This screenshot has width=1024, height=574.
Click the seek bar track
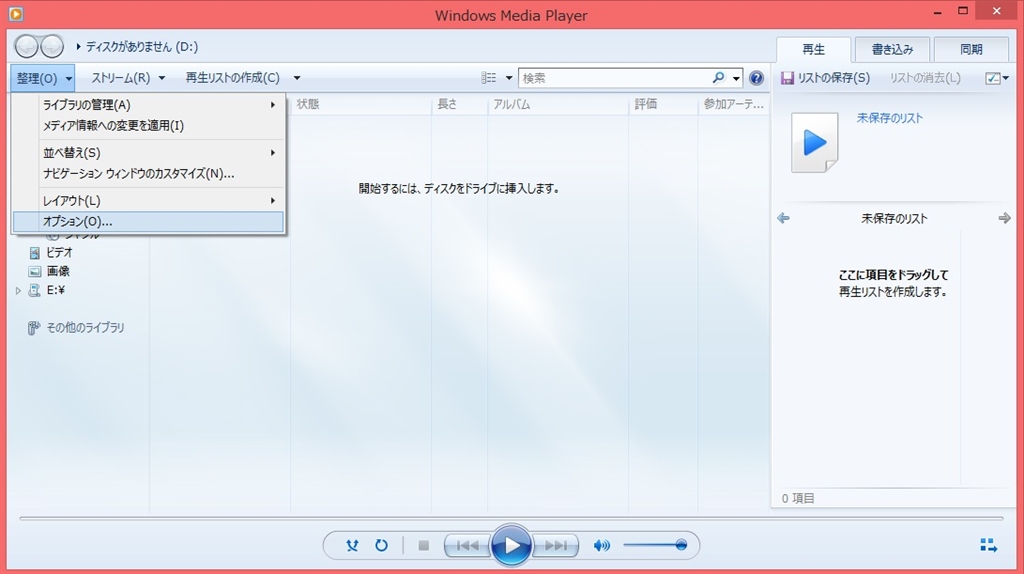pyautogui.click(x=511, y=518)
